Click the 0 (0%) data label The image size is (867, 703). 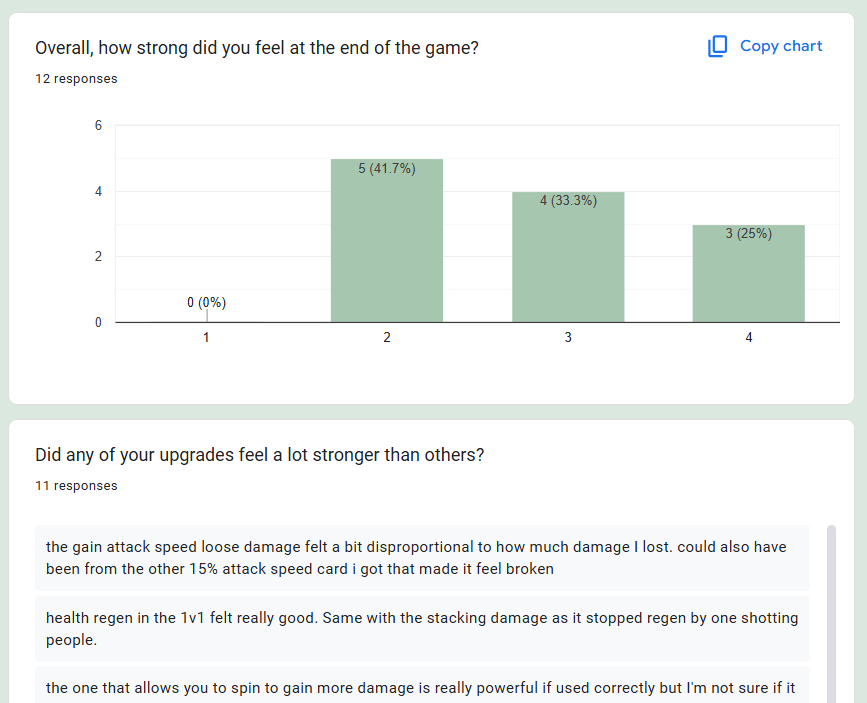click(206, 303)
